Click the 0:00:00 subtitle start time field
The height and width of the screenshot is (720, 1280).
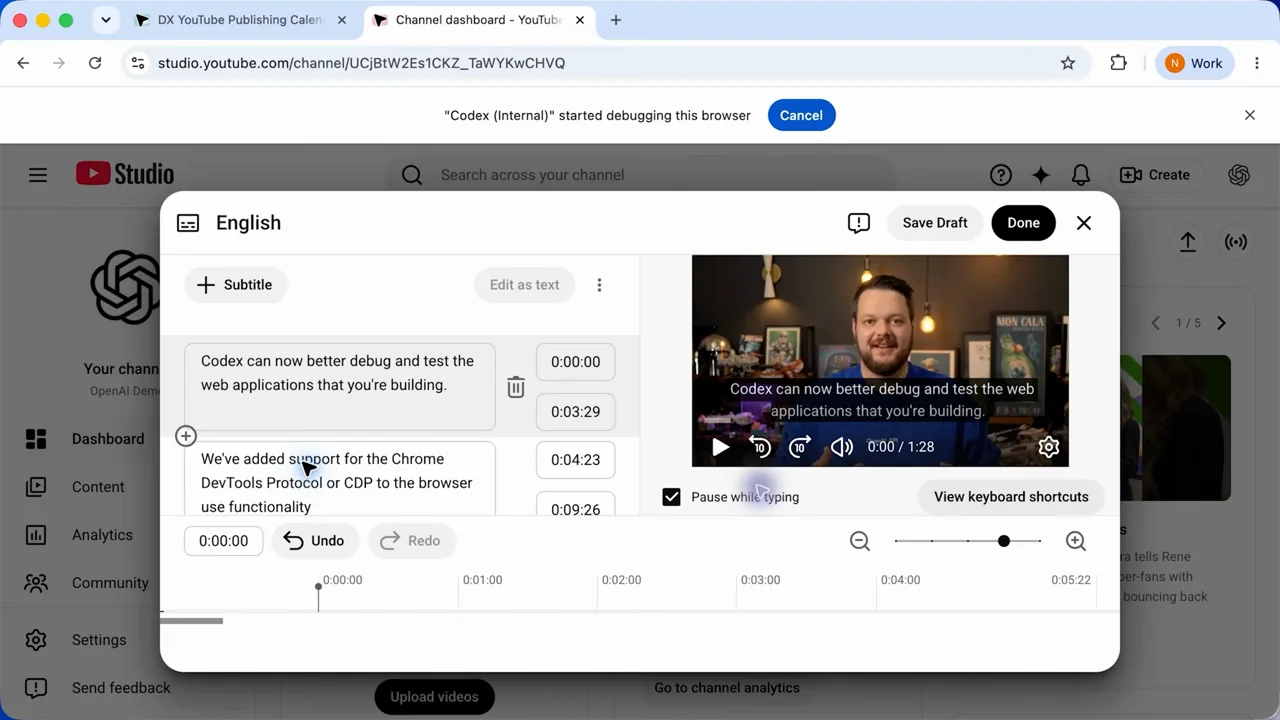pos(576,362)
